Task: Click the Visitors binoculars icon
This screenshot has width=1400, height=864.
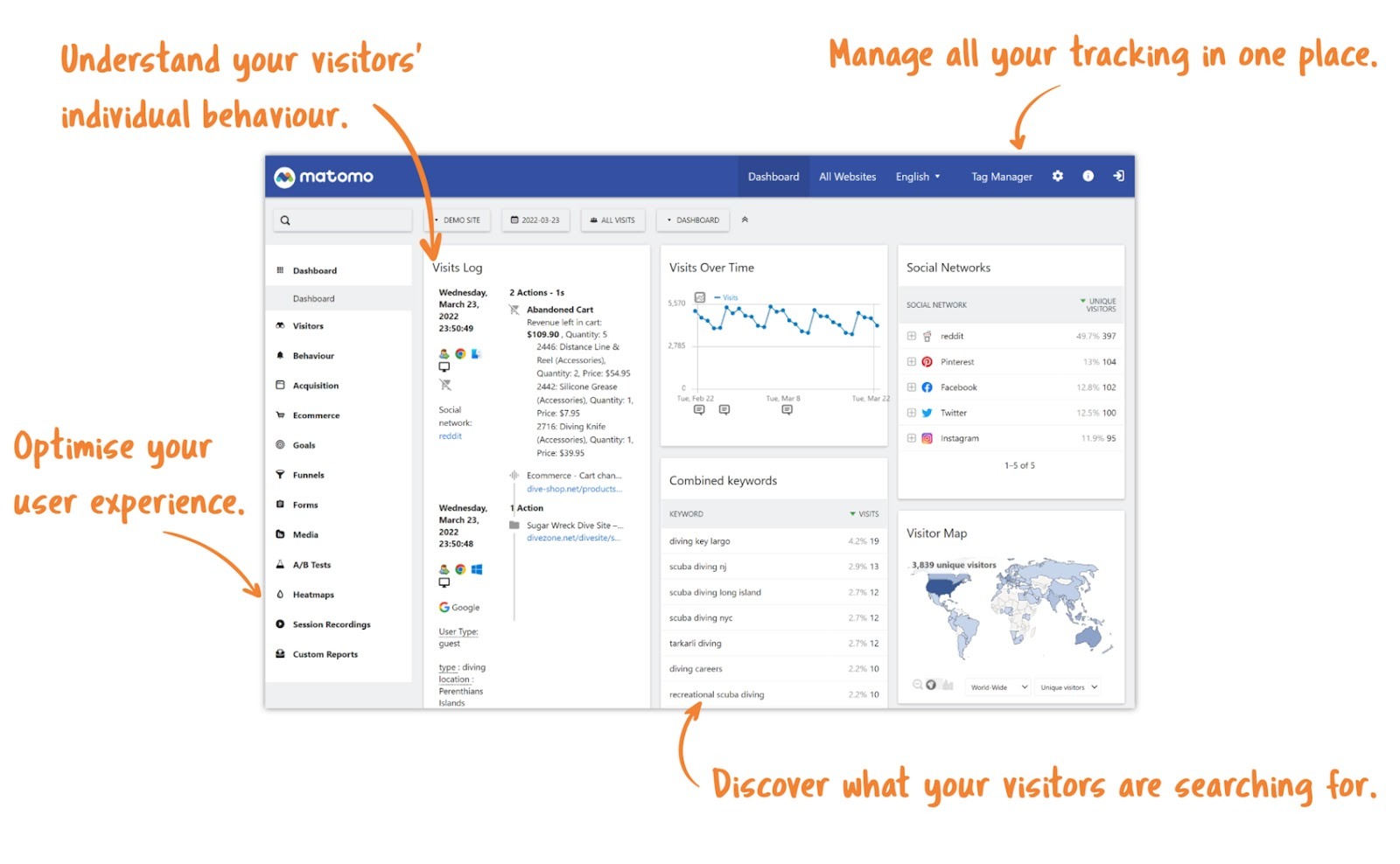Action: point(280,325)
